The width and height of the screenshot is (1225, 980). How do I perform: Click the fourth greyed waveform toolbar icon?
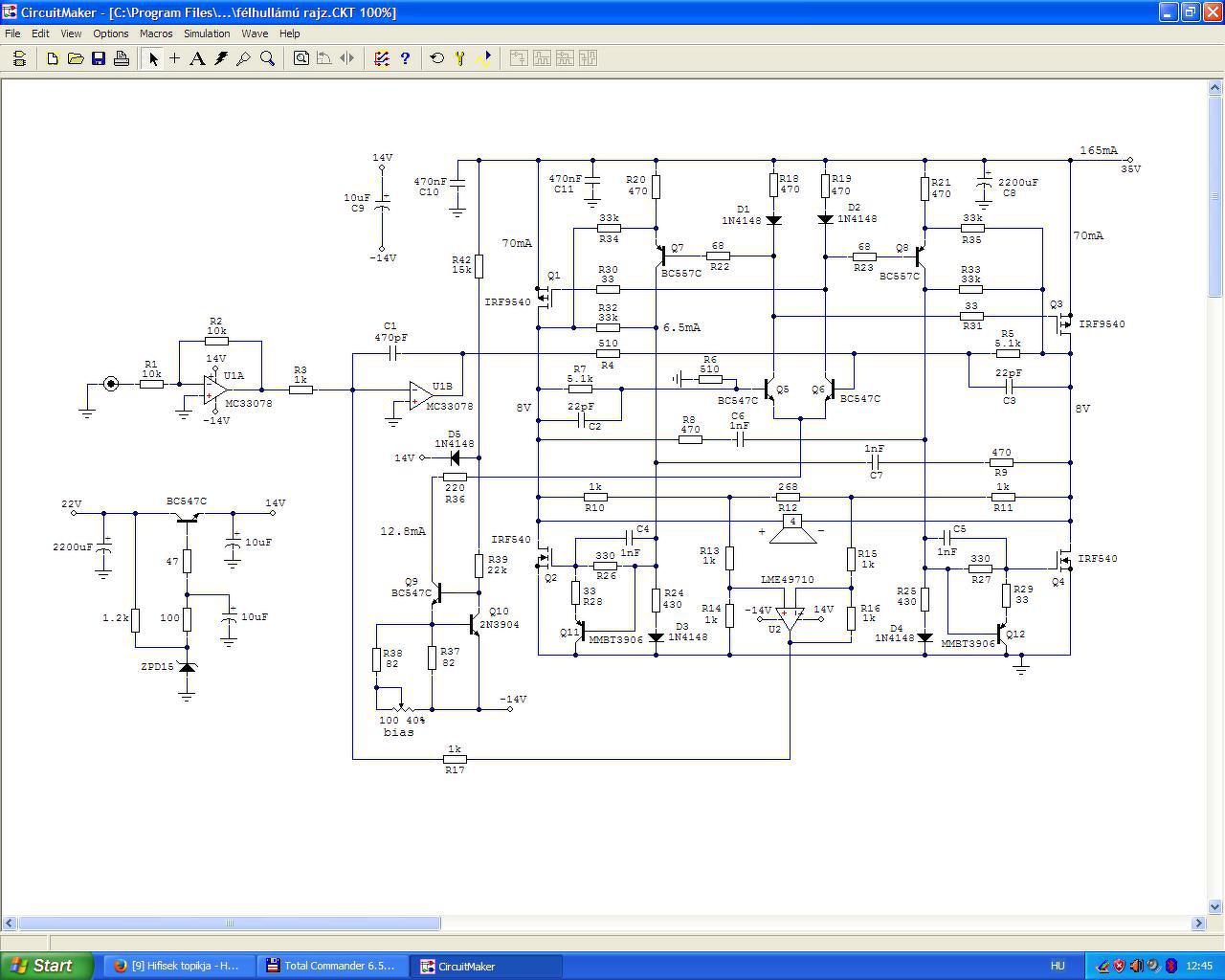(587, 58)
